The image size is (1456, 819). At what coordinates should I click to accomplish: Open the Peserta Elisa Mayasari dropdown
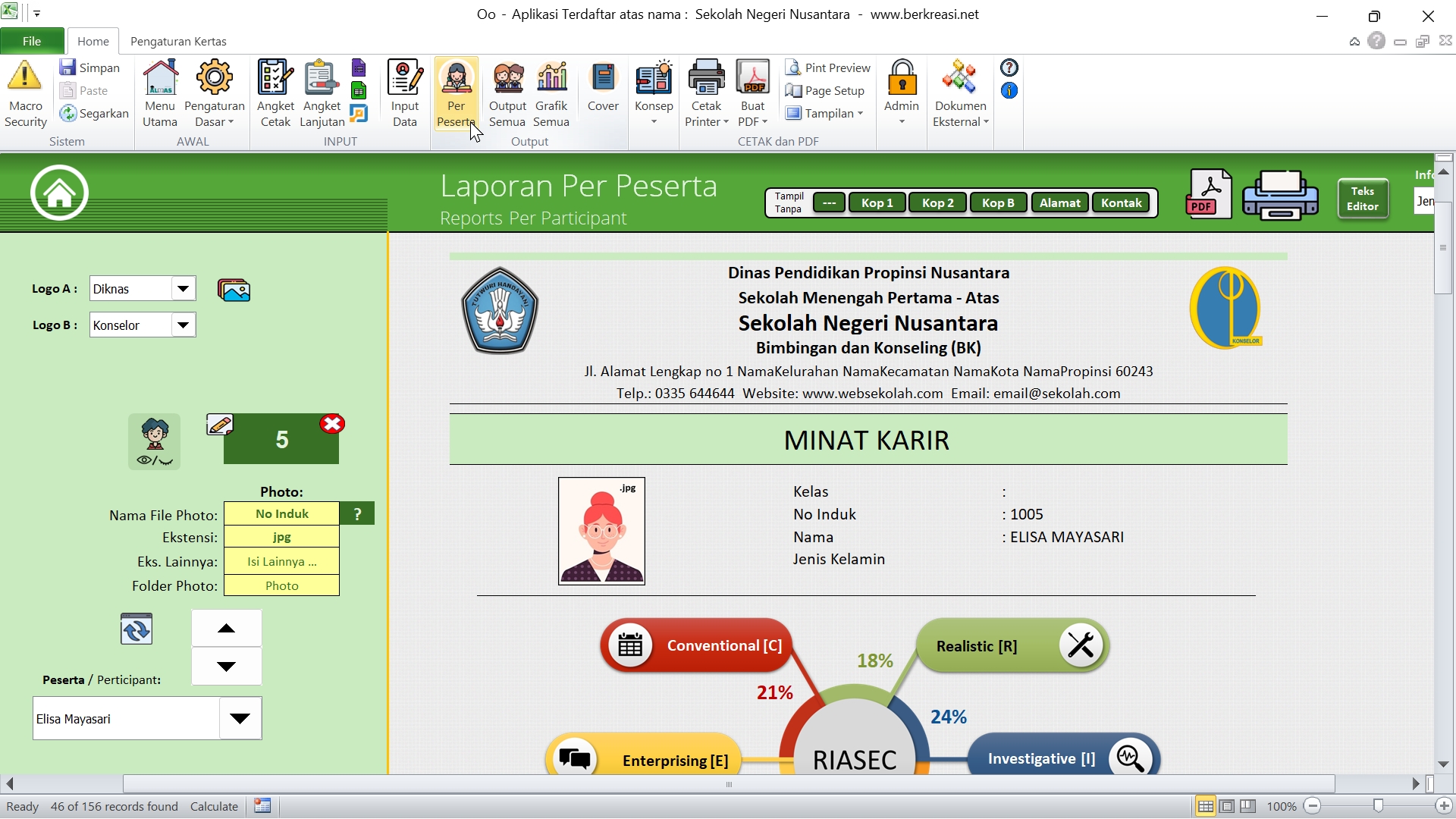click(240, 718)
